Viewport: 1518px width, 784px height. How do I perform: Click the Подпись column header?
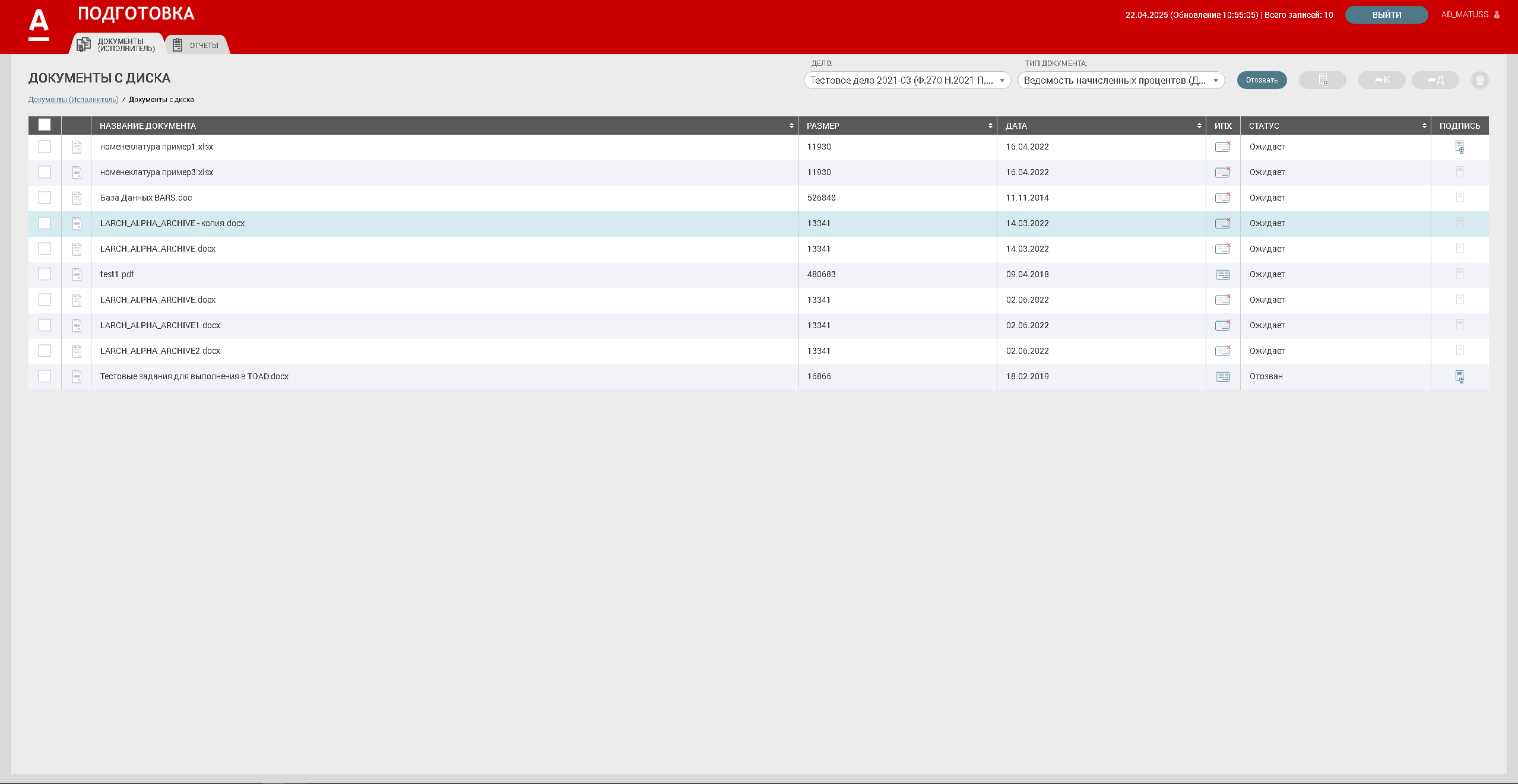[x=1460, y=126]
